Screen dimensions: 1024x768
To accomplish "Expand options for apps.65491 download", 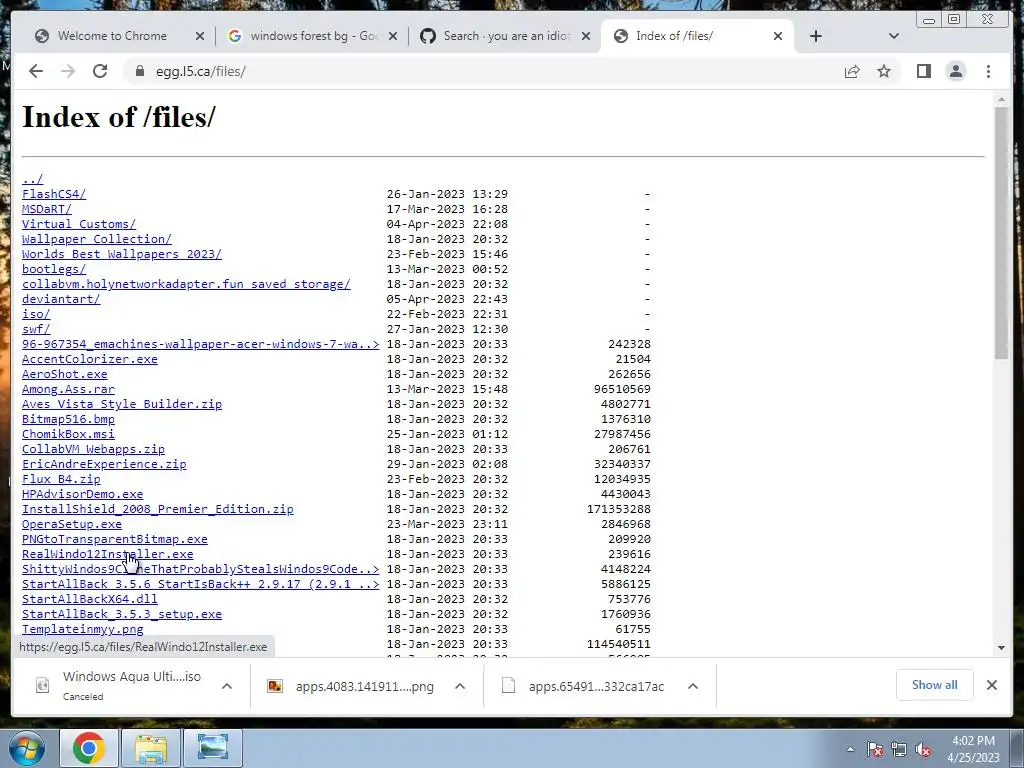I will coord(693,686).
